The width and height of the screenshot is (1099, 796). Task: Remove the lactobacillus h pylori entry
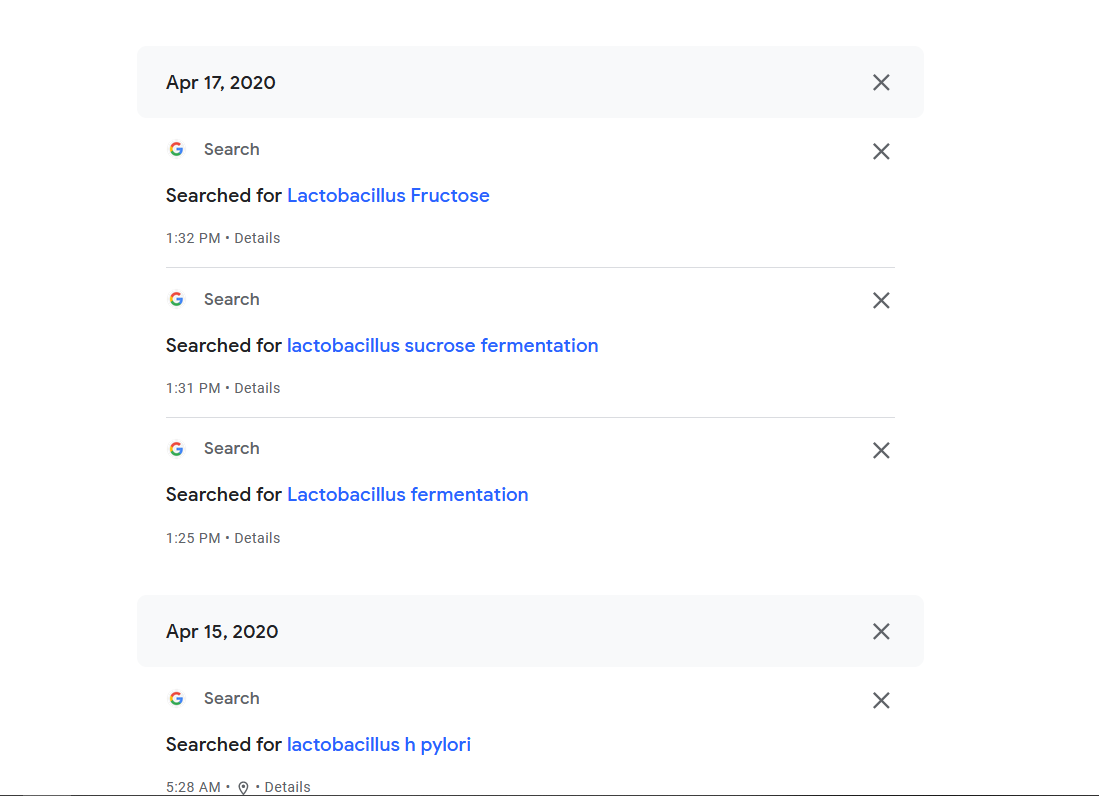tap(881, 701)
